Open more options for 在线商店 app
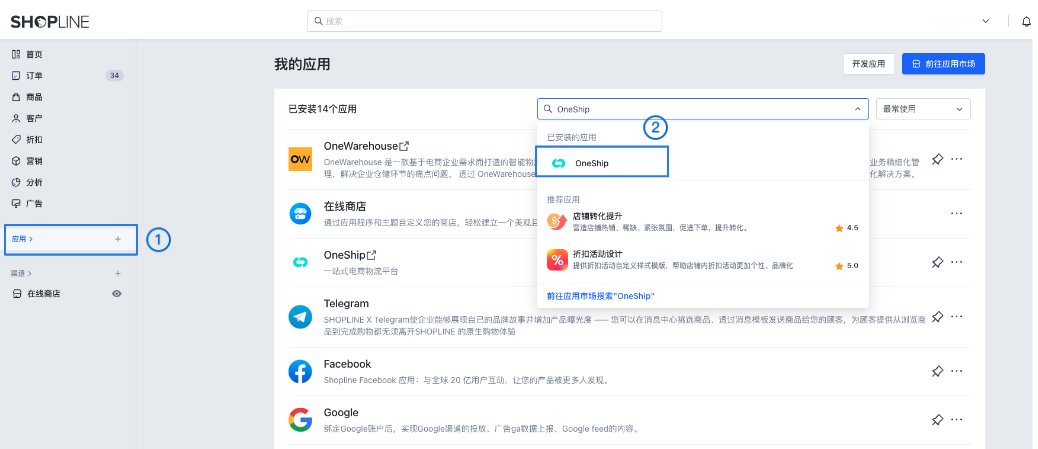 click(957, 213)
